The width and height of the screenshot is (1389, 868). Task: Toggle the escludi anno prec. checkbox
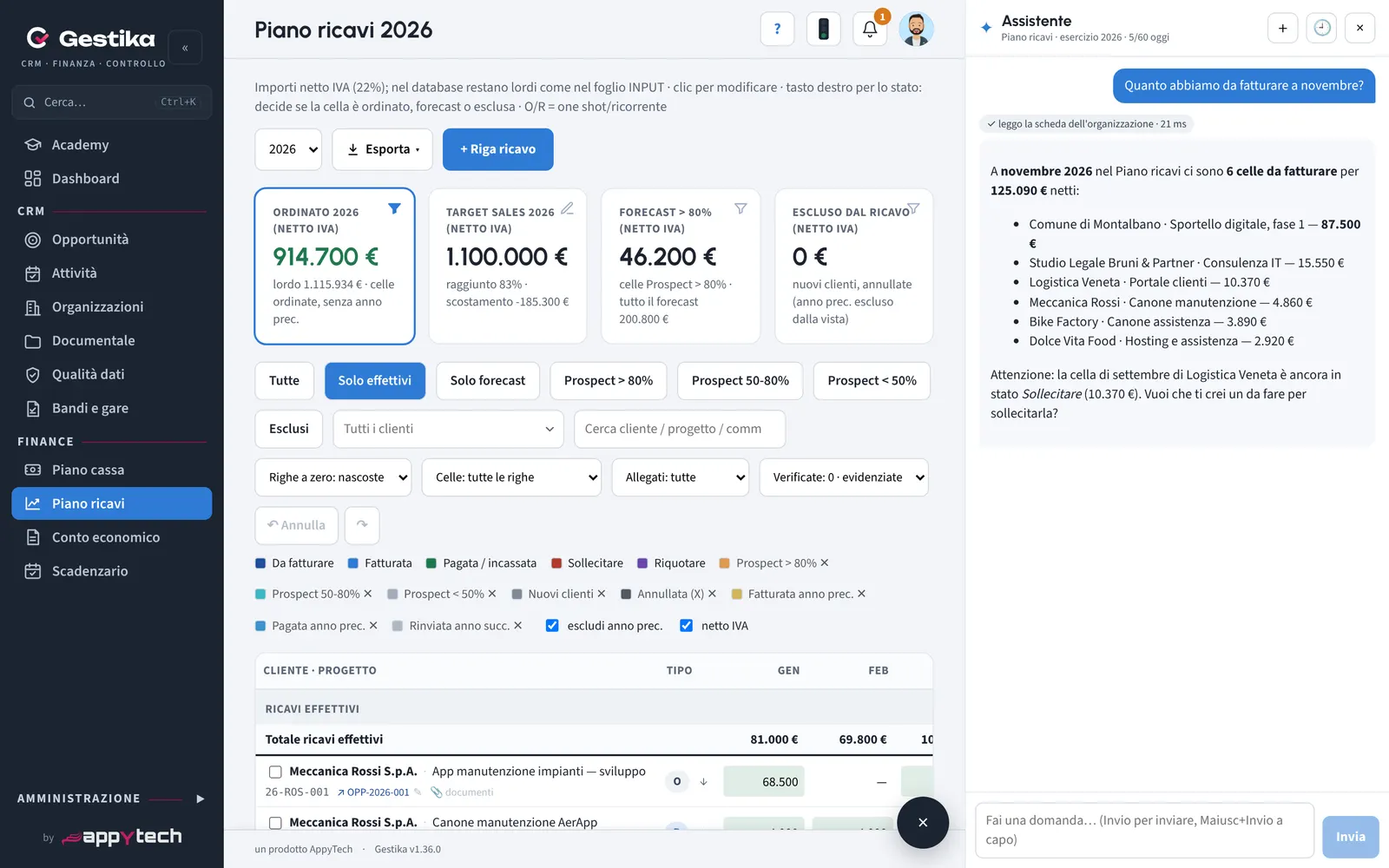coord(552,625)
